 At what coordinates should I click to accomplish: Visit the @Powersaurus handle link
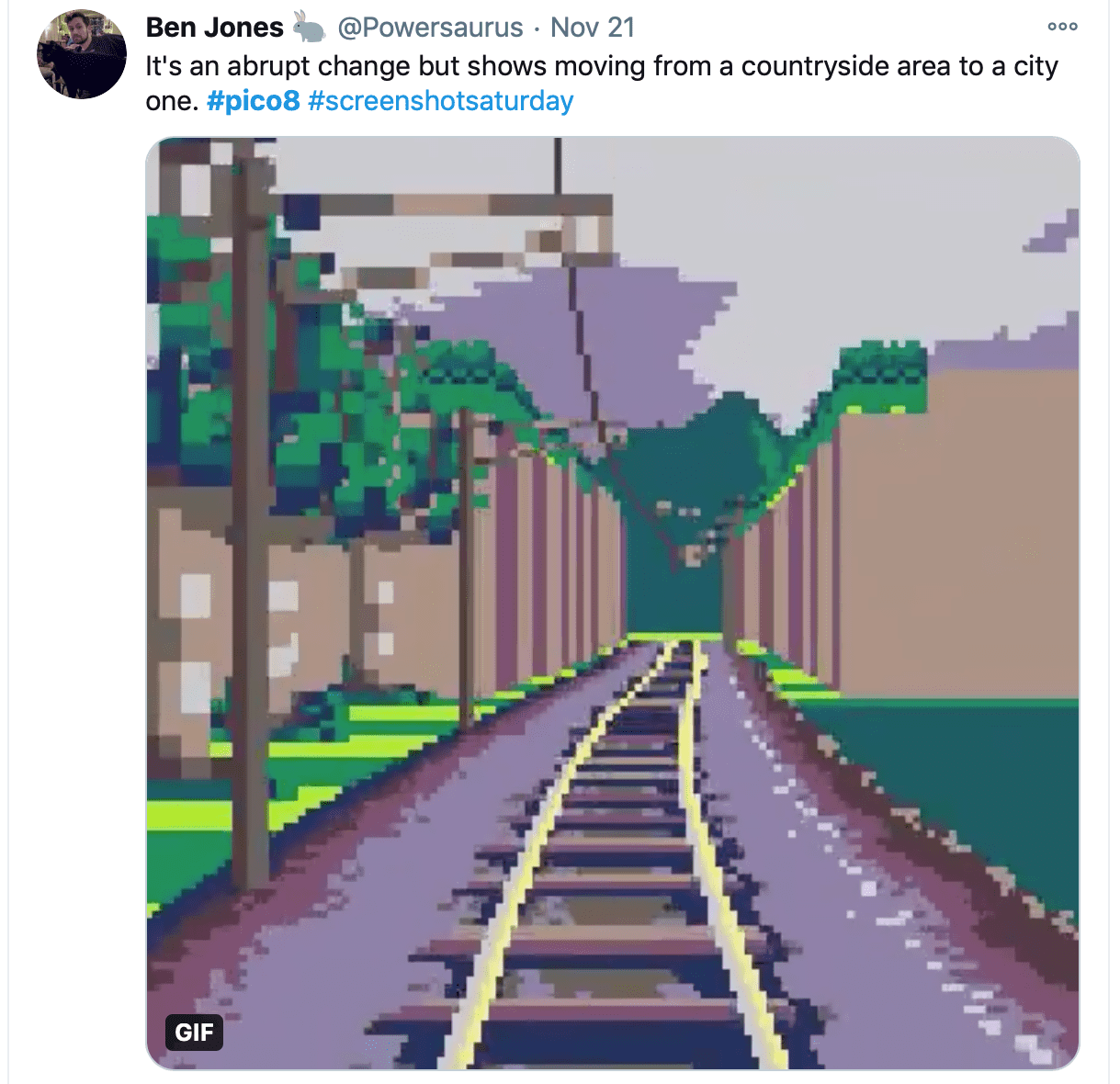point(430,28)
